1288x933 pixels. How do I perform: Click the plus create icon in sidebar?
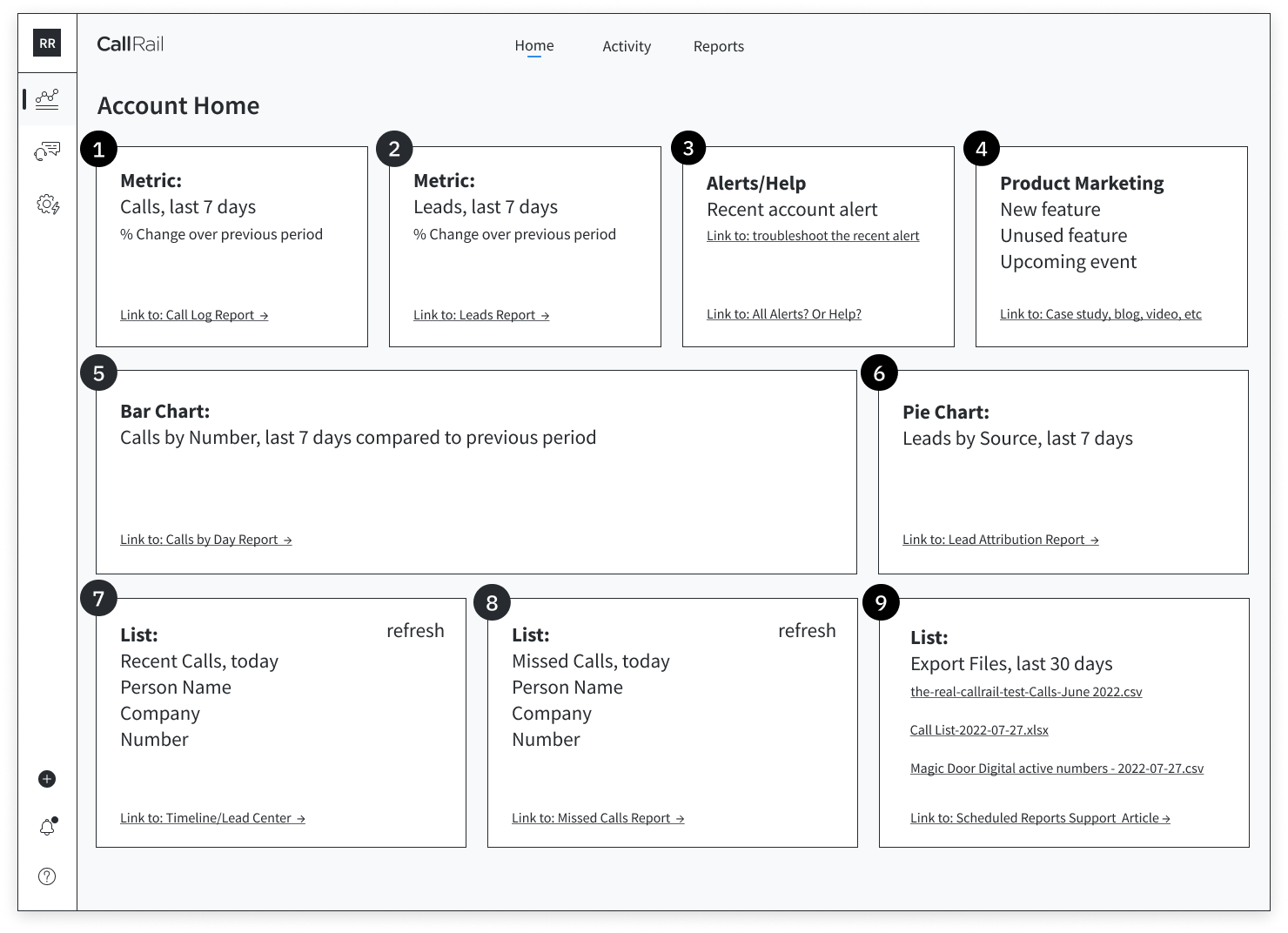click(x=47, y=779)
